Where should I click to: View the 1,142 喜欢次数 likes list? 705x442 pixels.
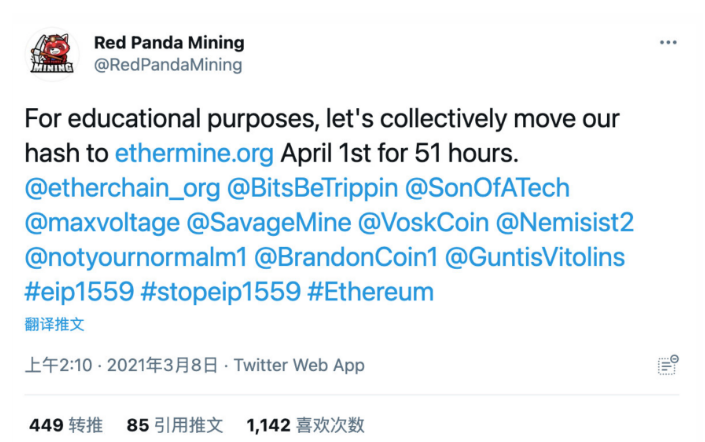[x=305, y=425]
